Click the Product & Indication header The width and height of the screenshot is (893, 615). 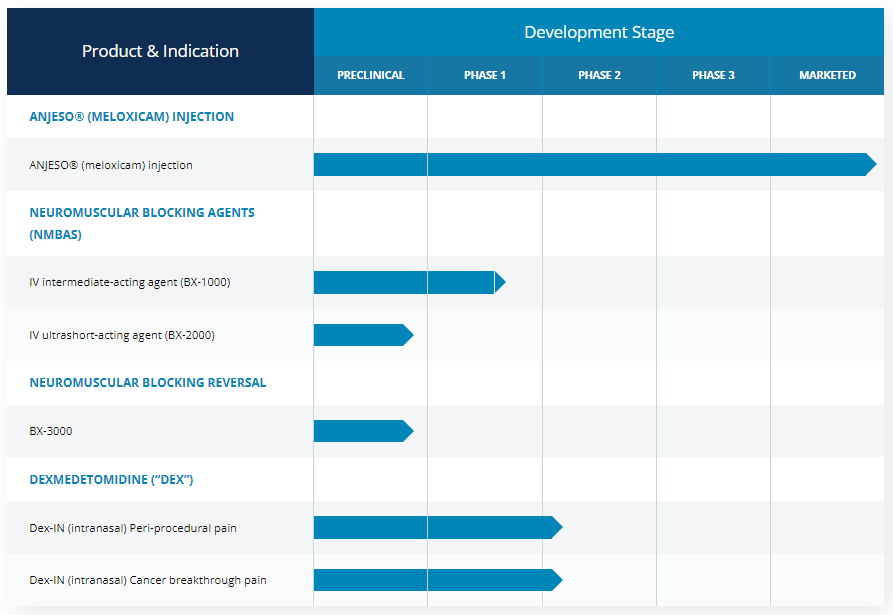(160, 51)
